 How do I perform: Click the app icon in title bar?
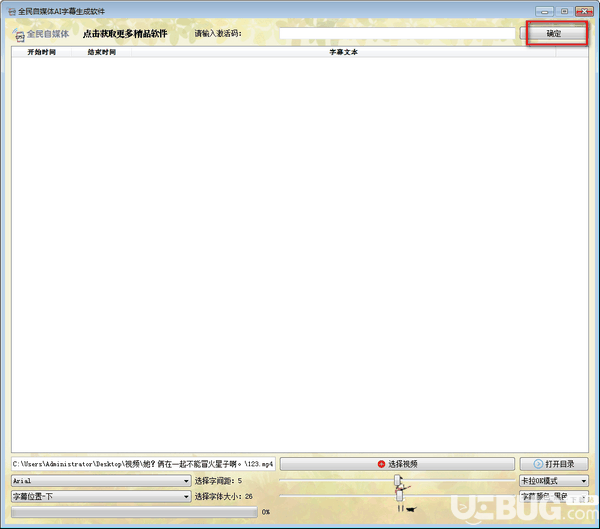[x=12, y=11]
